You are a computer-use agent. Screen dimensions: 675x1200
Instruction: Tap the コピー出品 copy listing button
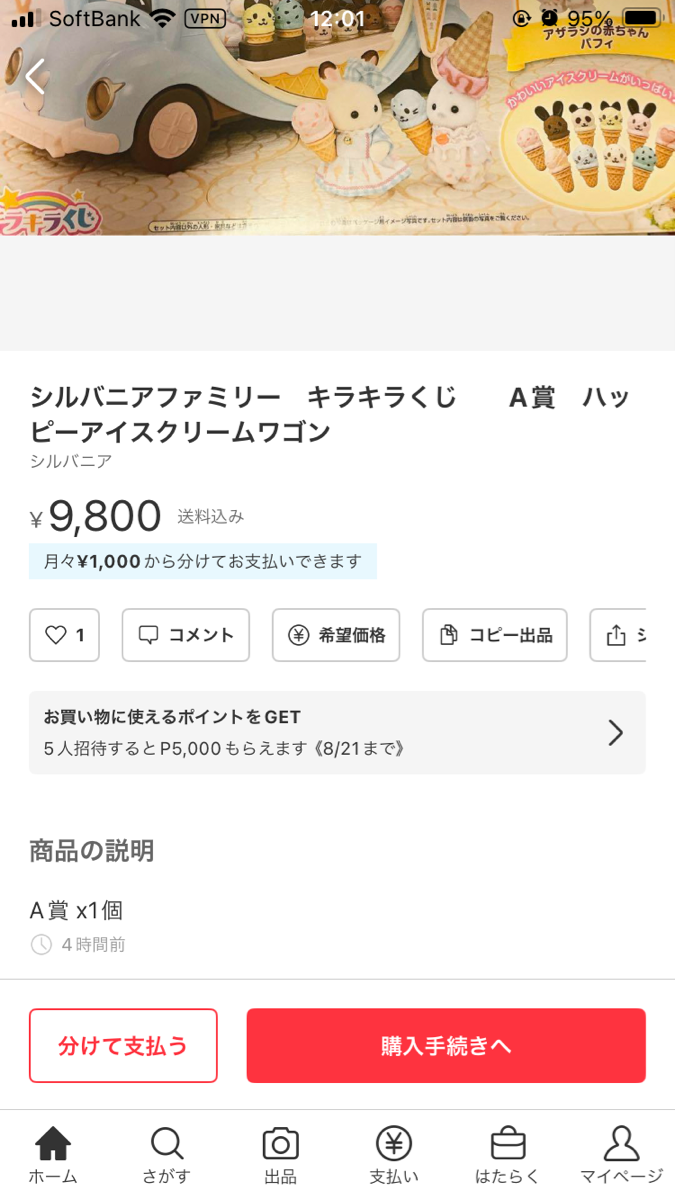[x=495, y=635]
